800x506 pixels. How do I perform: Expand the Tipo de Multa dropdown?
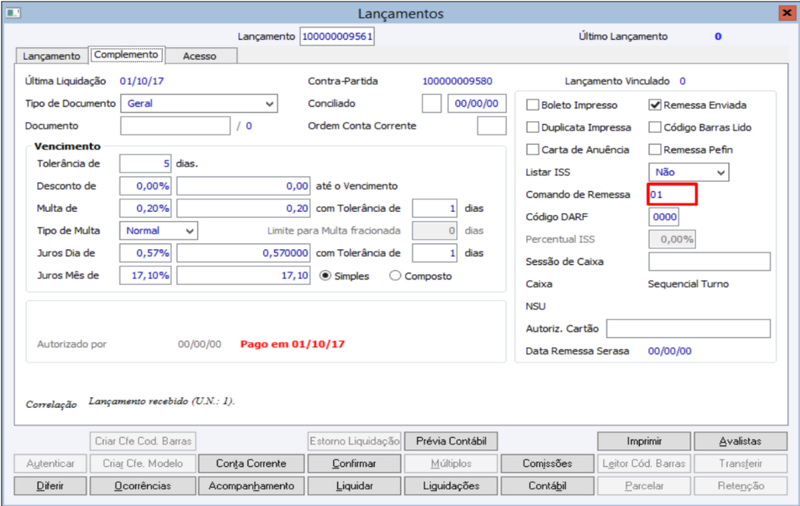(159, 231)
